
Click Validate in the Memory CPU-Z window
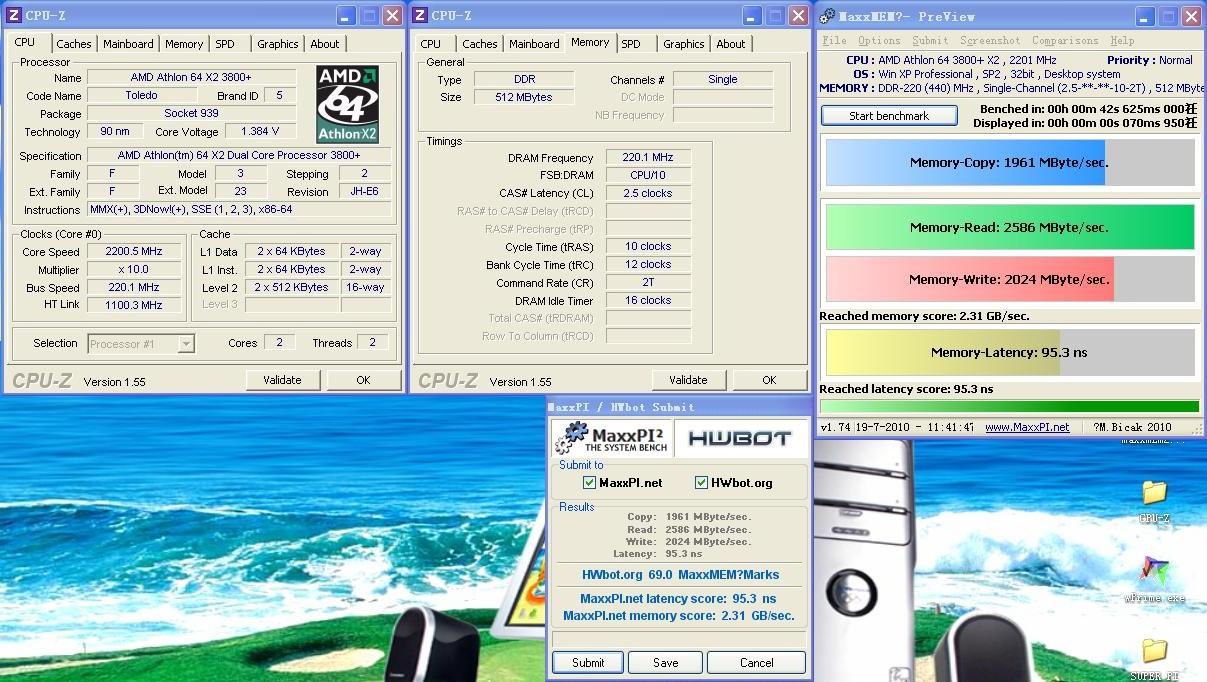point(688,380)
